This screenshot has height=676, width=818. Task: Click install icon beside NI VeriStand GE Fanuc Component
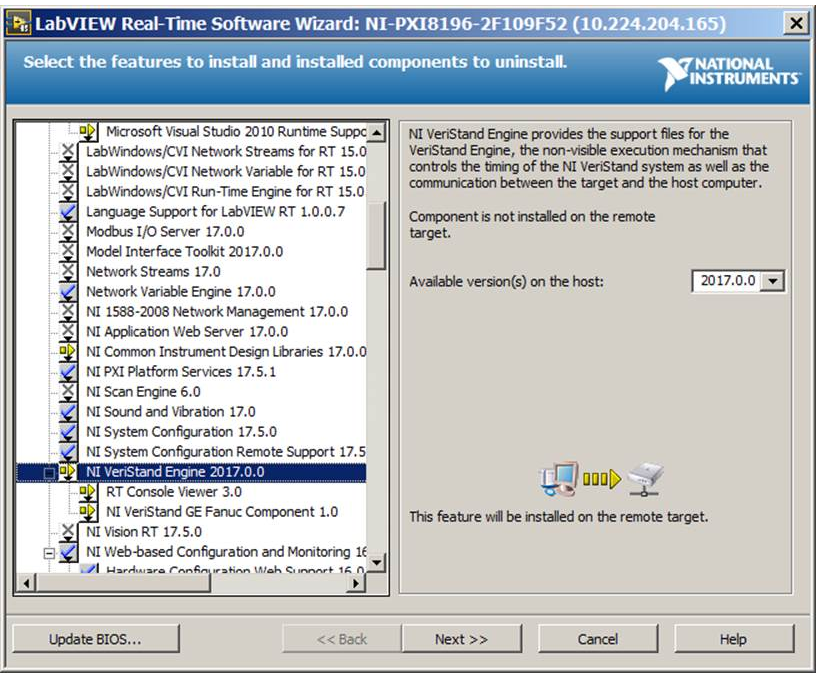(88, 512)
